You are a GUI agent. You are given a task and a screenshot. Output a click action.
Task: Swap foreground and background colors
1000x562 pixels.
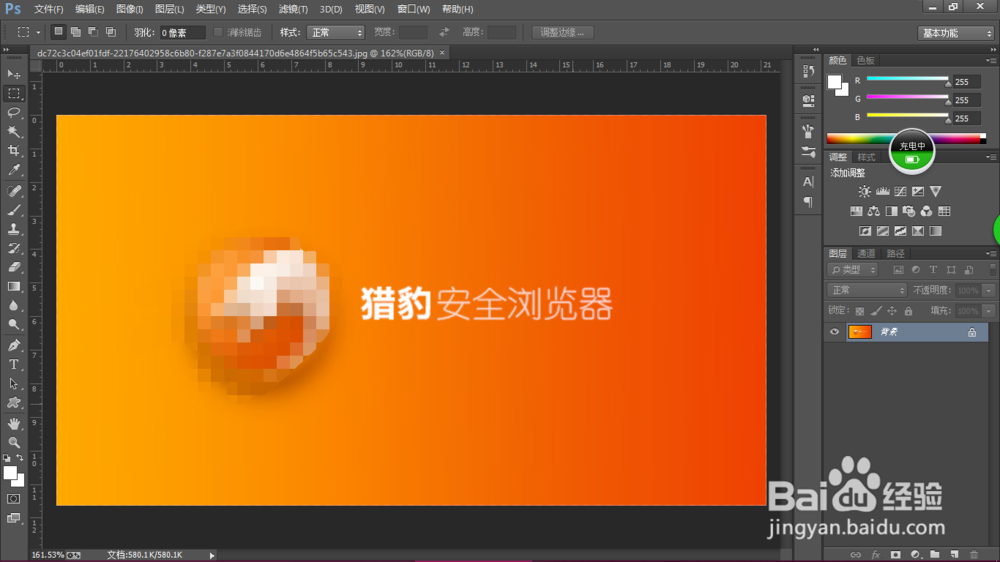(20, 457)
